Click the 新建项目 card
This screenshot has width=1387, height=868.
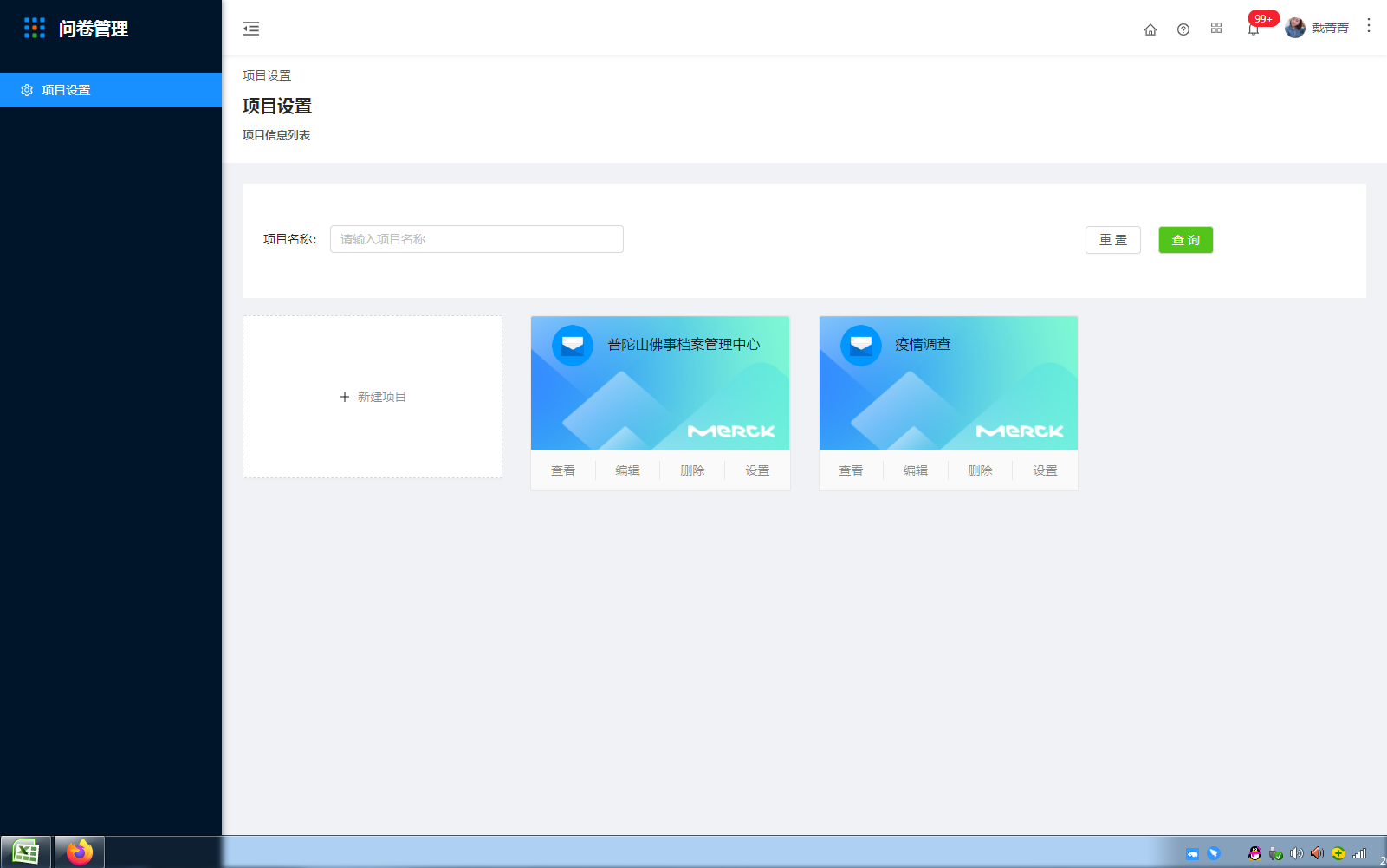coord(373,397)
